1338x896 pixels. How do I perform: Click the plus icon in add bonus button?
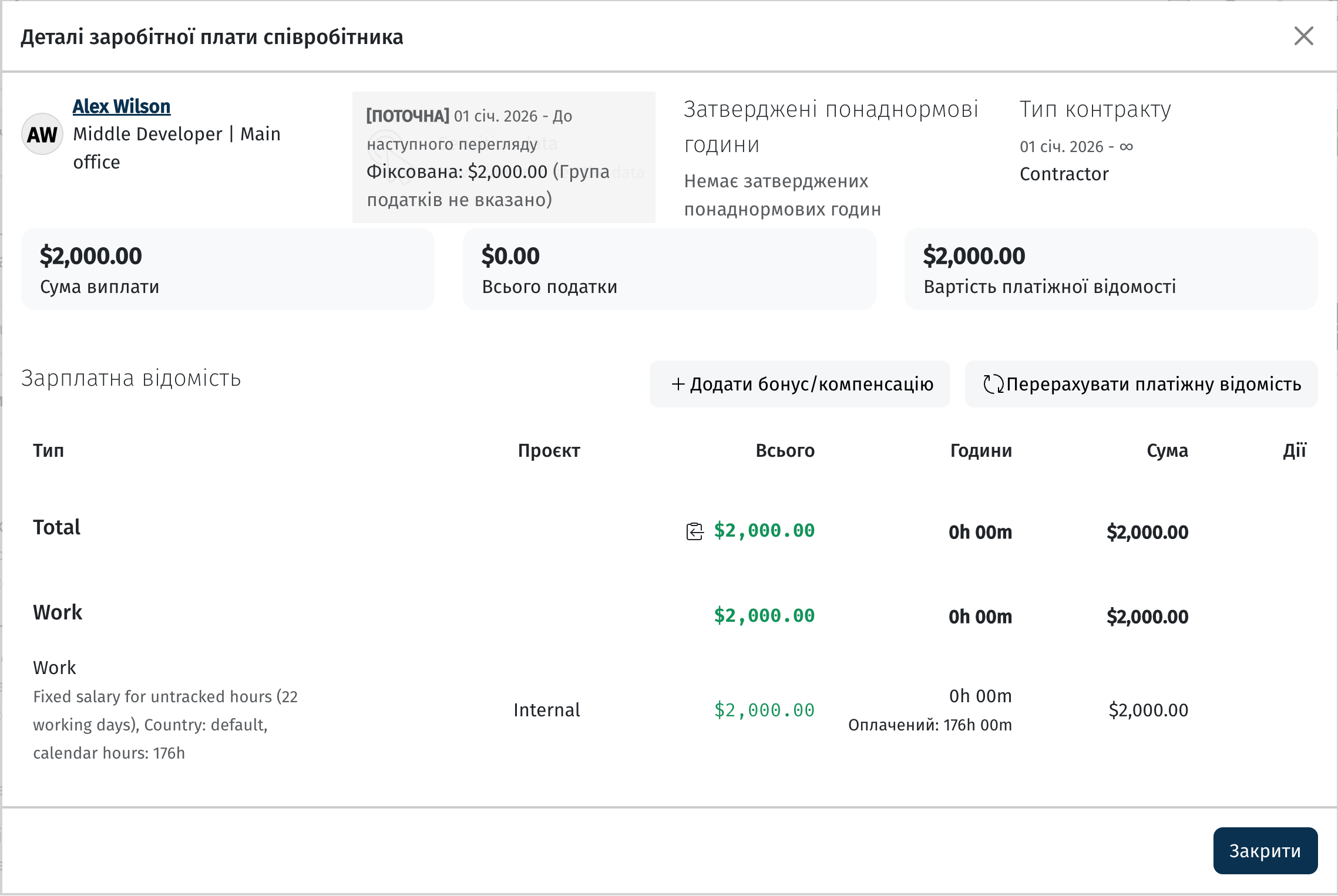tap(678, 384)
